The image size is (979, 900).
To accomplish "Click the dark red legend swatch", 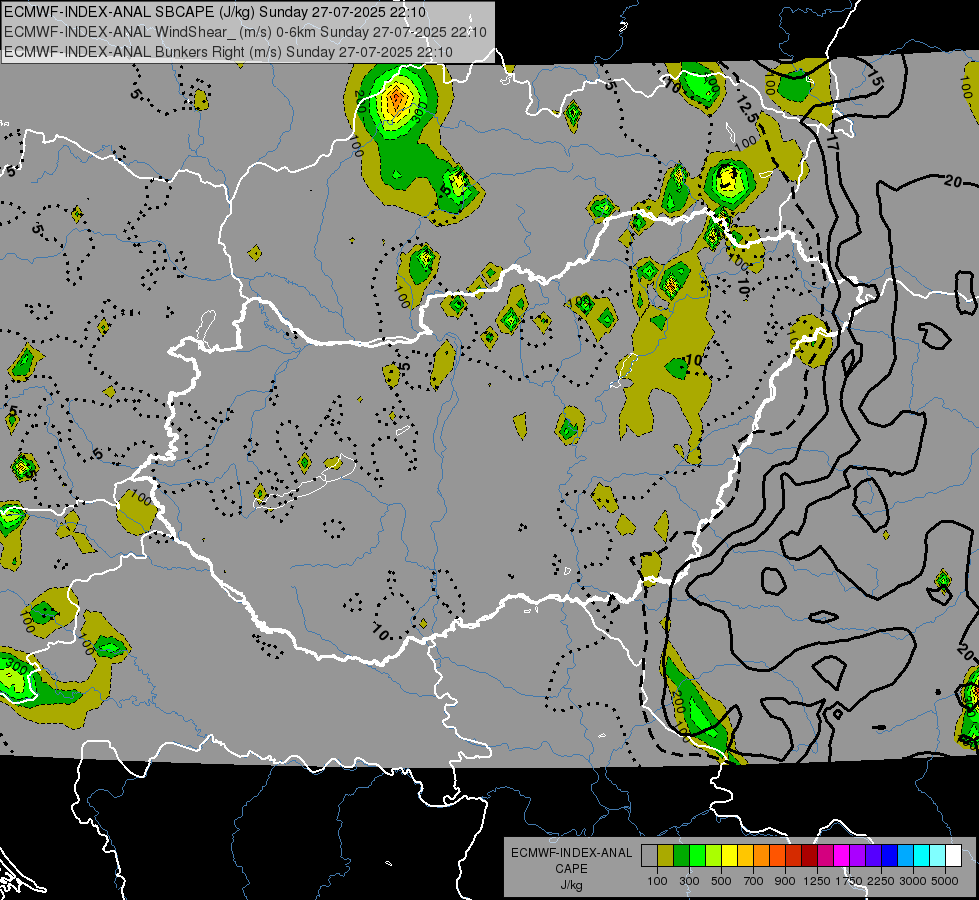I will click(x=810, y=855).
